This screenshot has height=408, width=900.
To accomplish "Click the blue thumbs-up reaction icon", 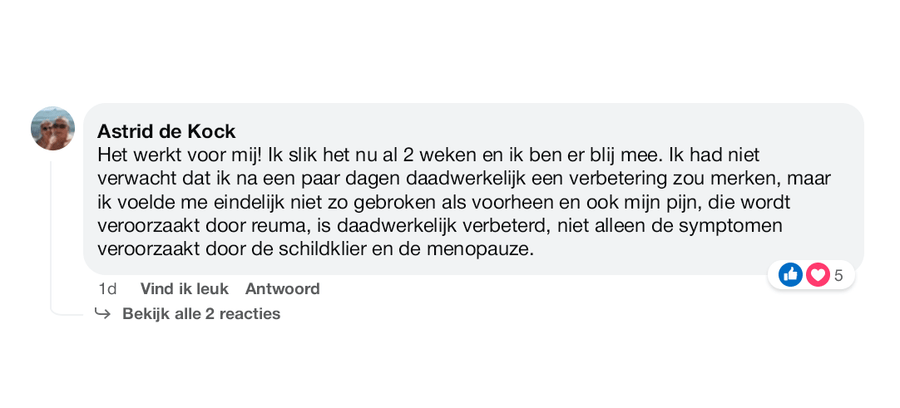I will [790, 275].
